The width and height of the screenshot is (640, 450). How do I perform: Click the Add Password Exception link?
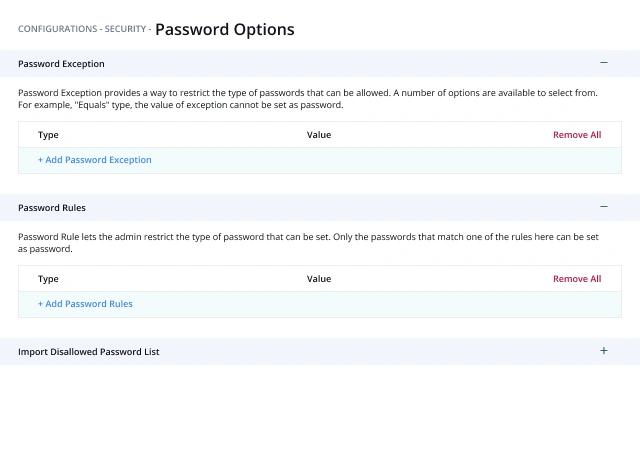coord(95,160)
